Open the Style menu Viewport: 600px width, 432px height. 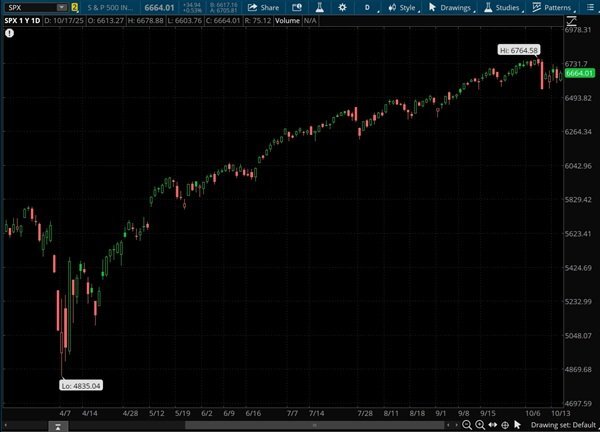[402, 7]
